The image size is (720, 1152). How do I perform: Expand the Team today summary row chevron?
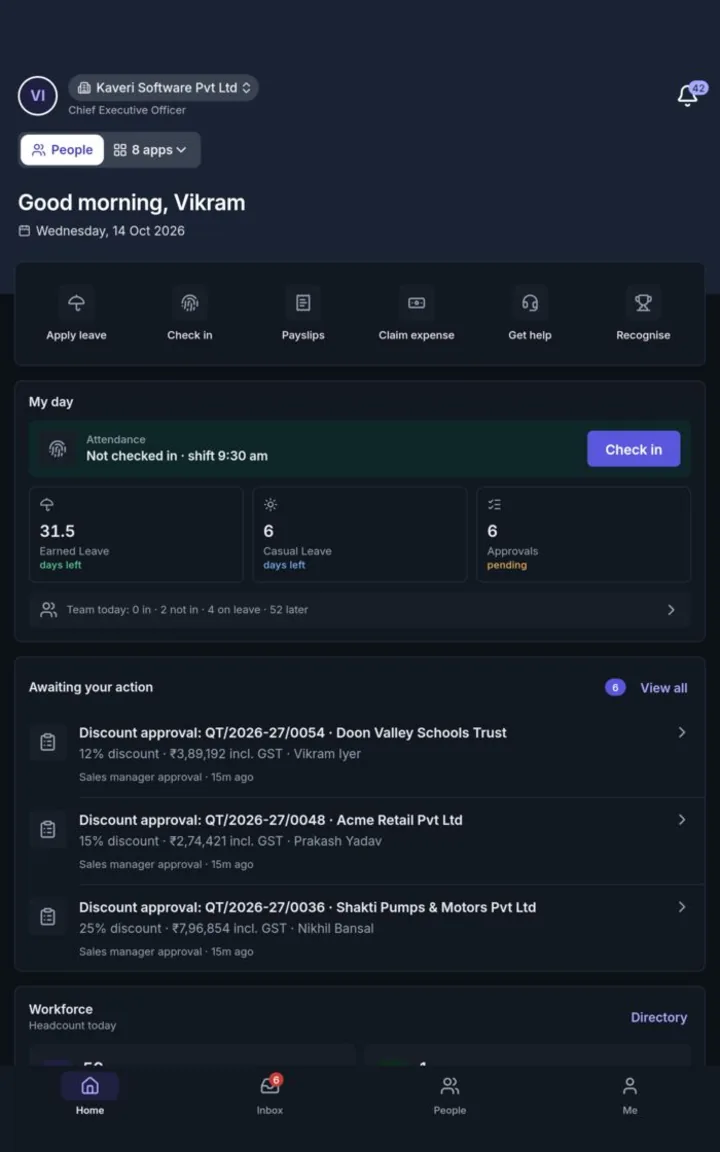pyautogui.click(x=671, y=610)
